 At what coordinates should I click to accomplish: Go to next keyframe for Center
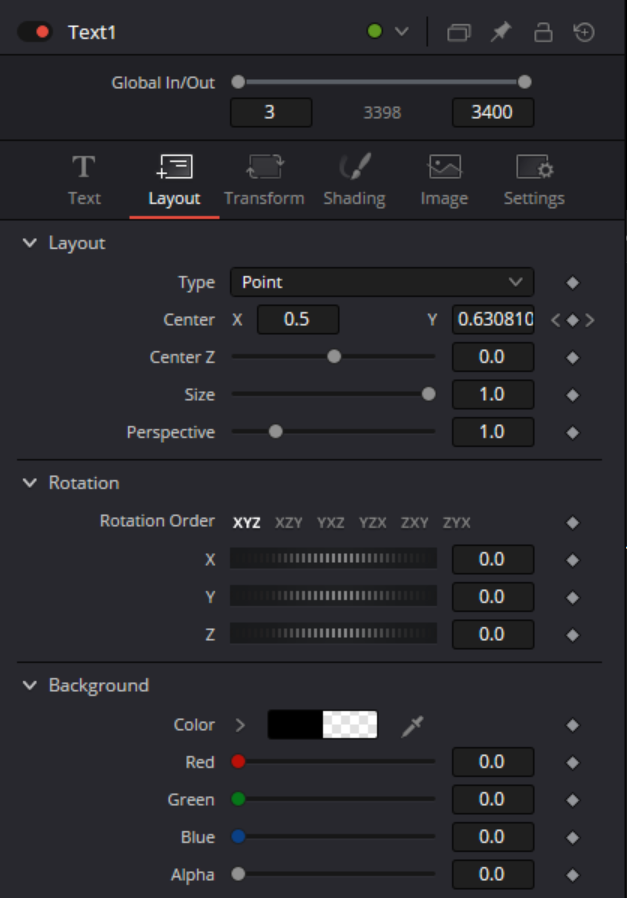[x=590, y=320]
